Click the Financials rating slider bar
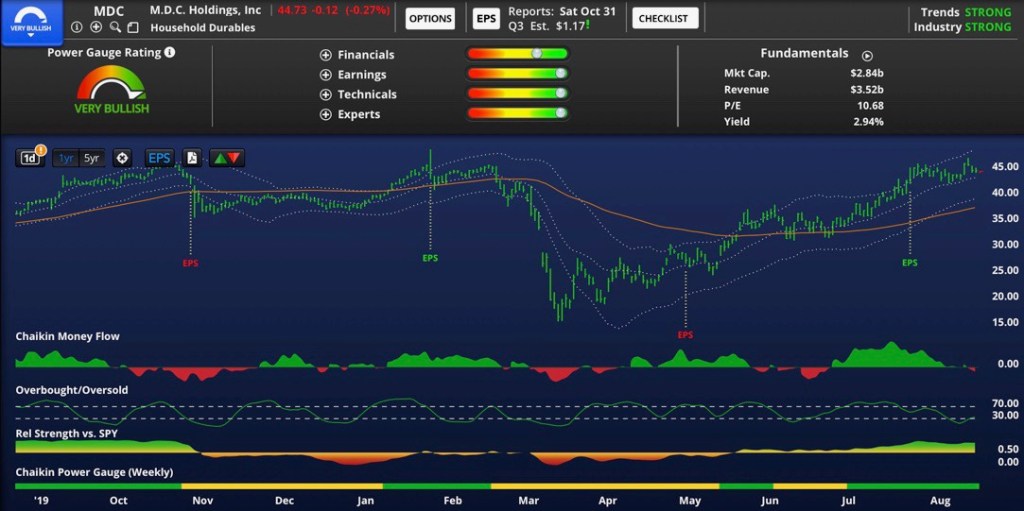1024x511 pixels. pyautogui.click(x=517, y=54)
